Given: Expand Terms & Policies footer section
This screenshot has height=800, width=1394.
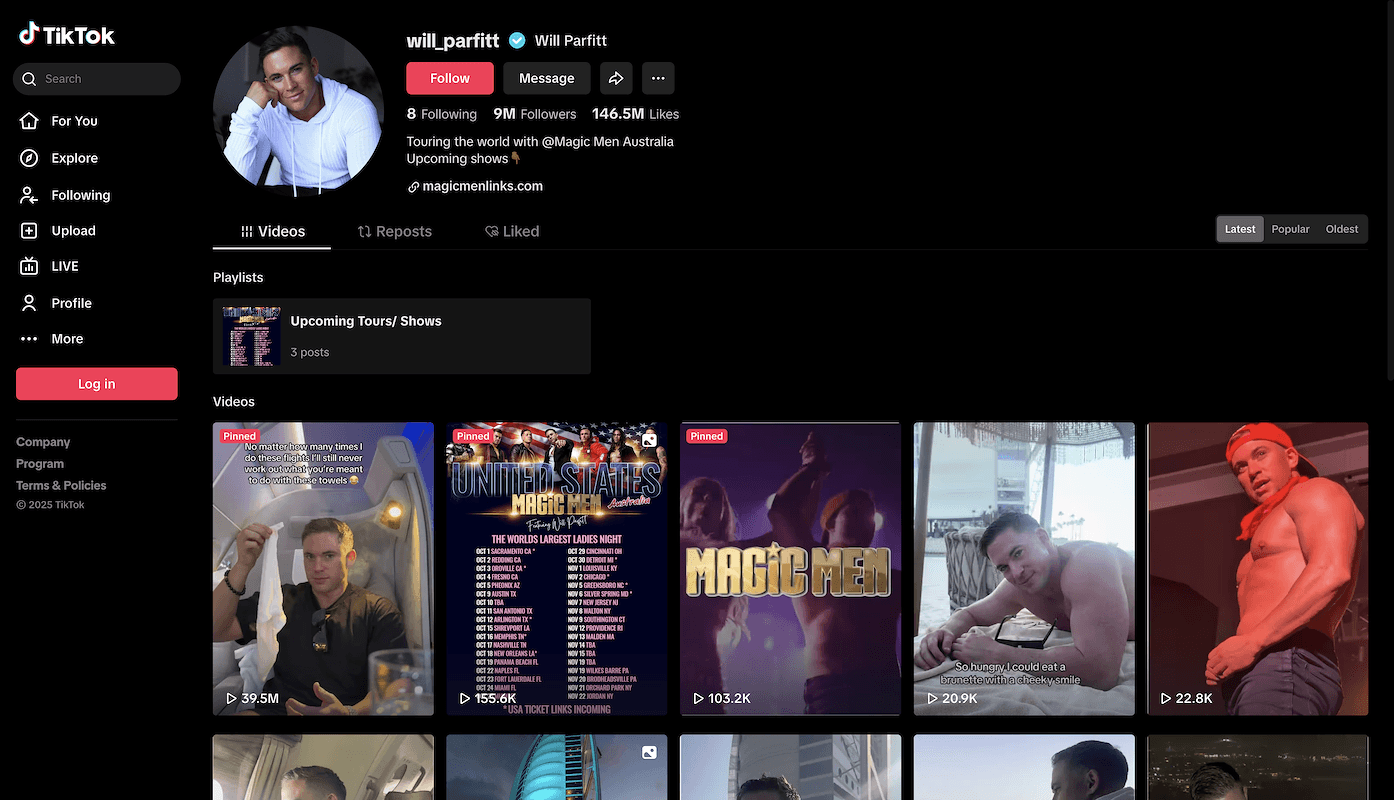Looking at the screenshot, I should pyautogui.click(x=61, y=485).
